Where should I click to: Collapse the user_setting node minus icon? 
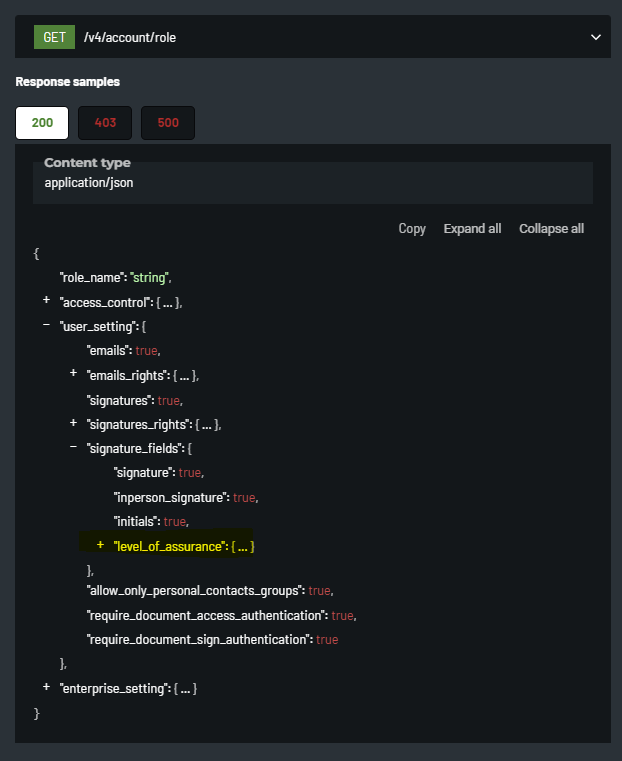coord(46,326)
